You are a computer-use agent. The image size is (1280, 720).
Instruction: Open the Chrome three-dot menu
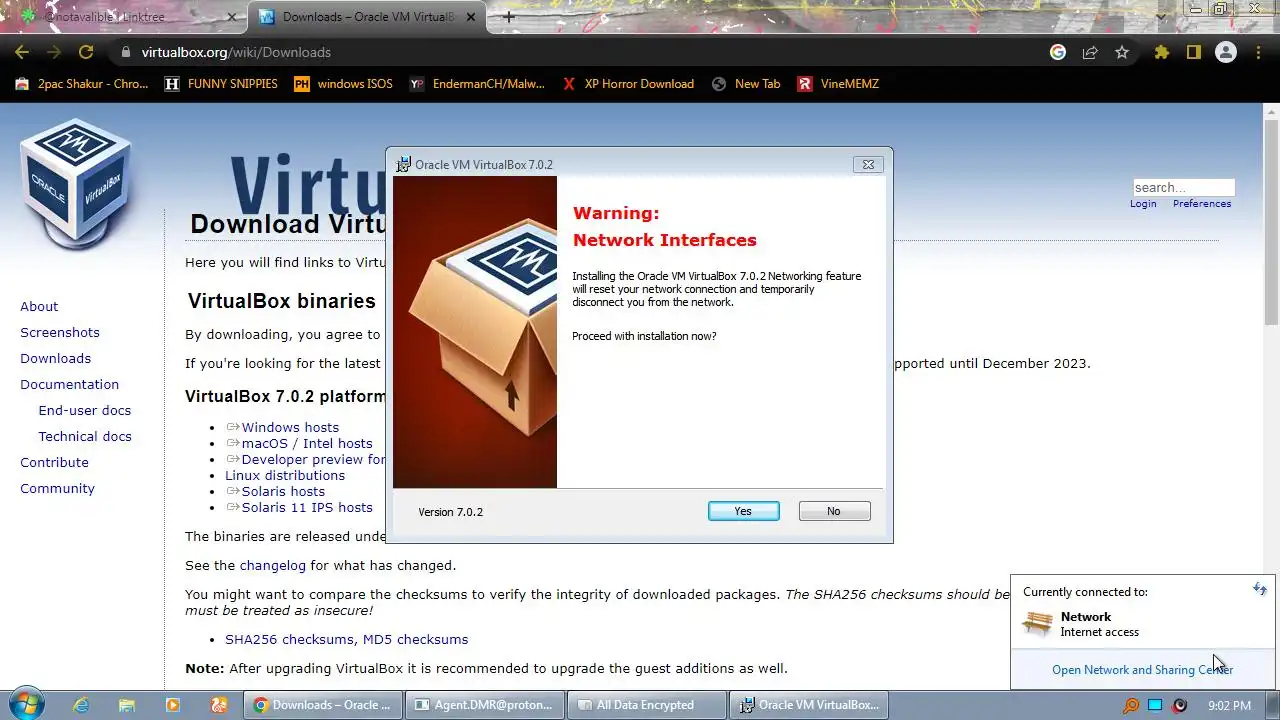pyautogui.click(x=1259, y=52)
